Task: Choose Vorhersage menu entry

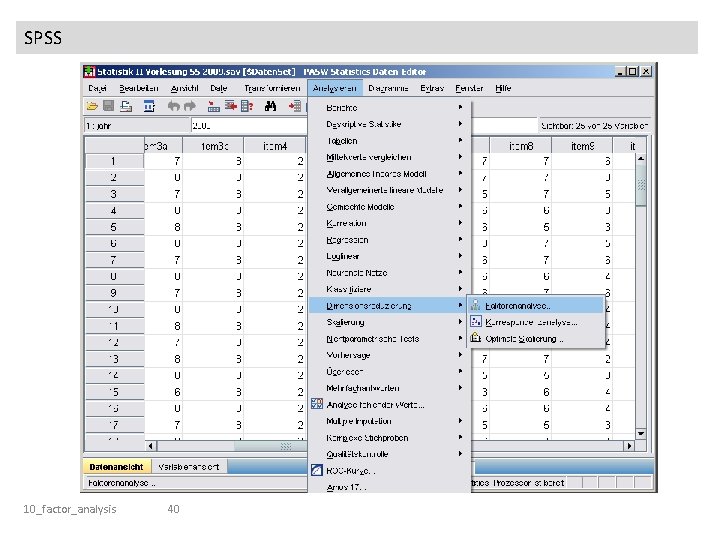Action: pyautogui.click(x=389, y=355)
